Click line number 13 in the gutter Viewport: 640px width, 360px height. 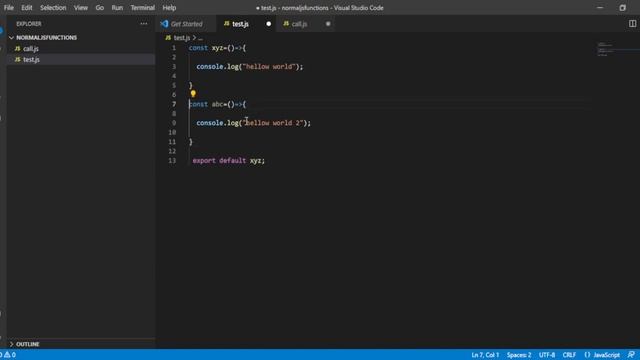pos(172,161)
